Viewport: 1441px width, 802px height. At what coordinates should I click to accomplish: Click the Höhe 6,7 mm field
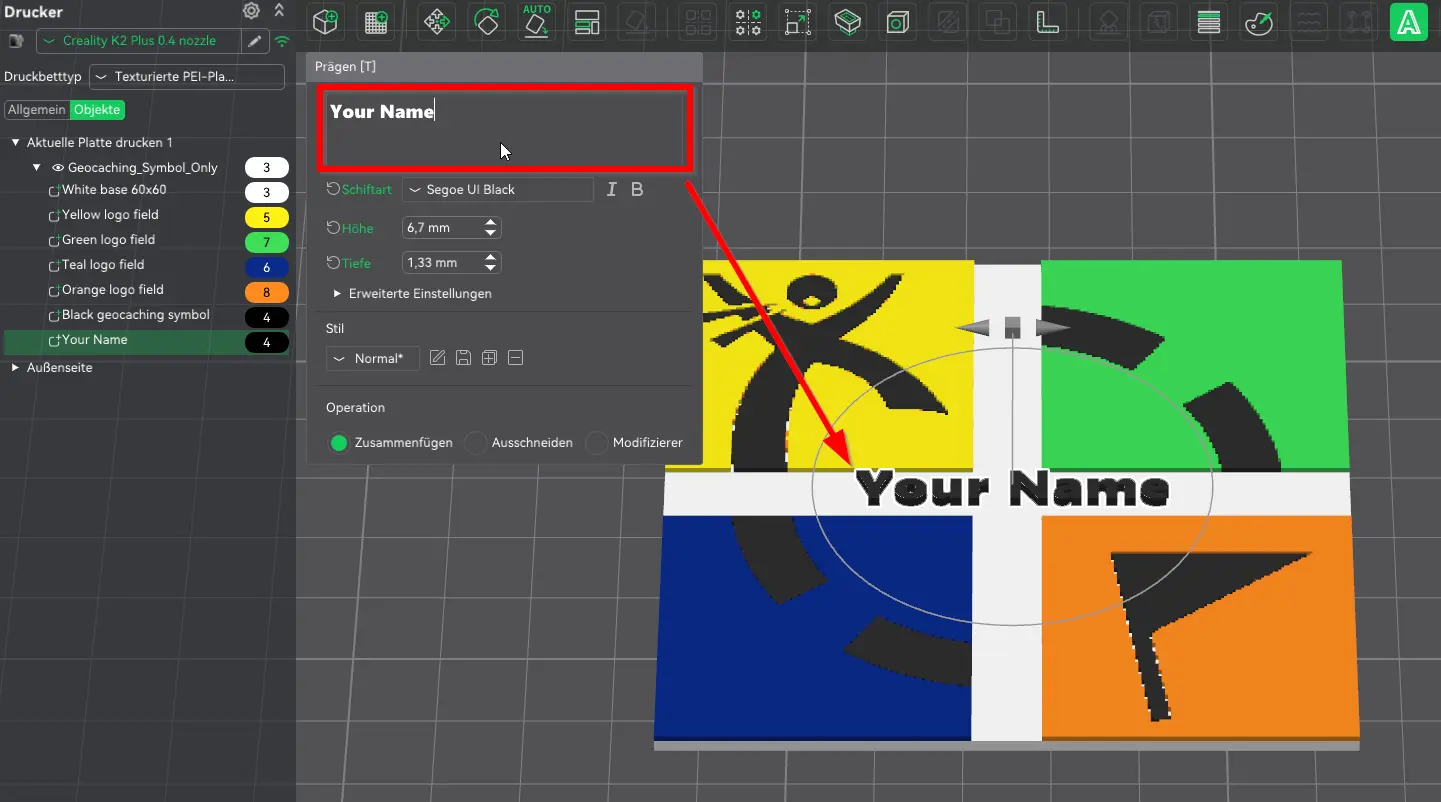pos(451,228)
